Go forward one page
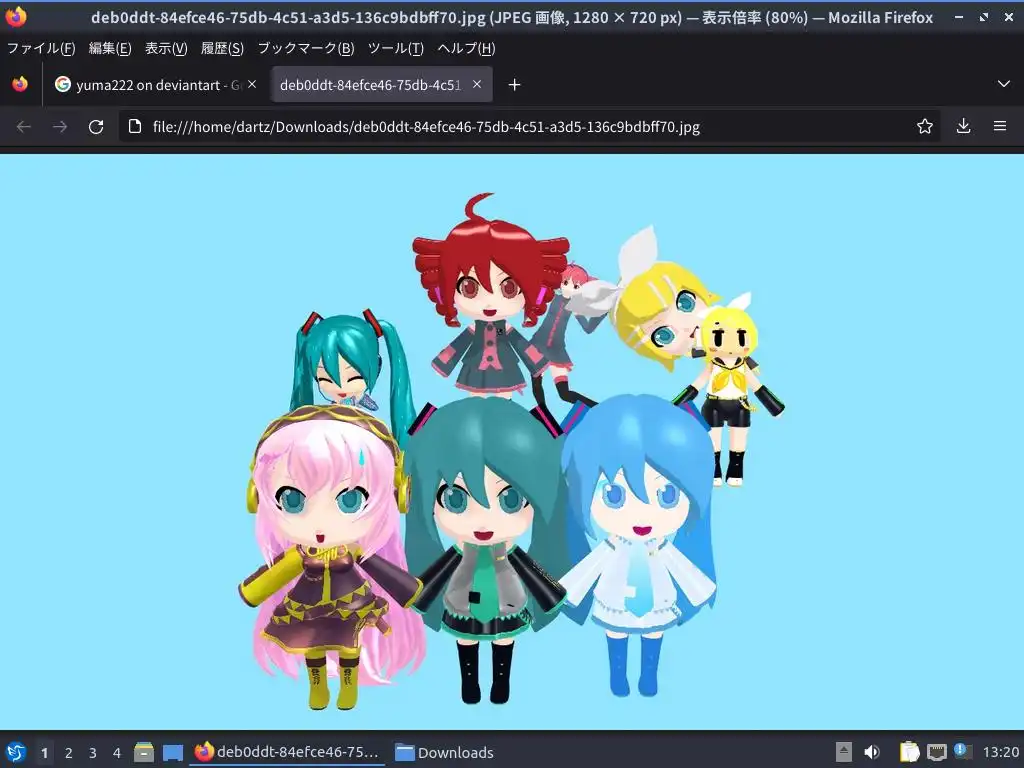 click(60, 127)
